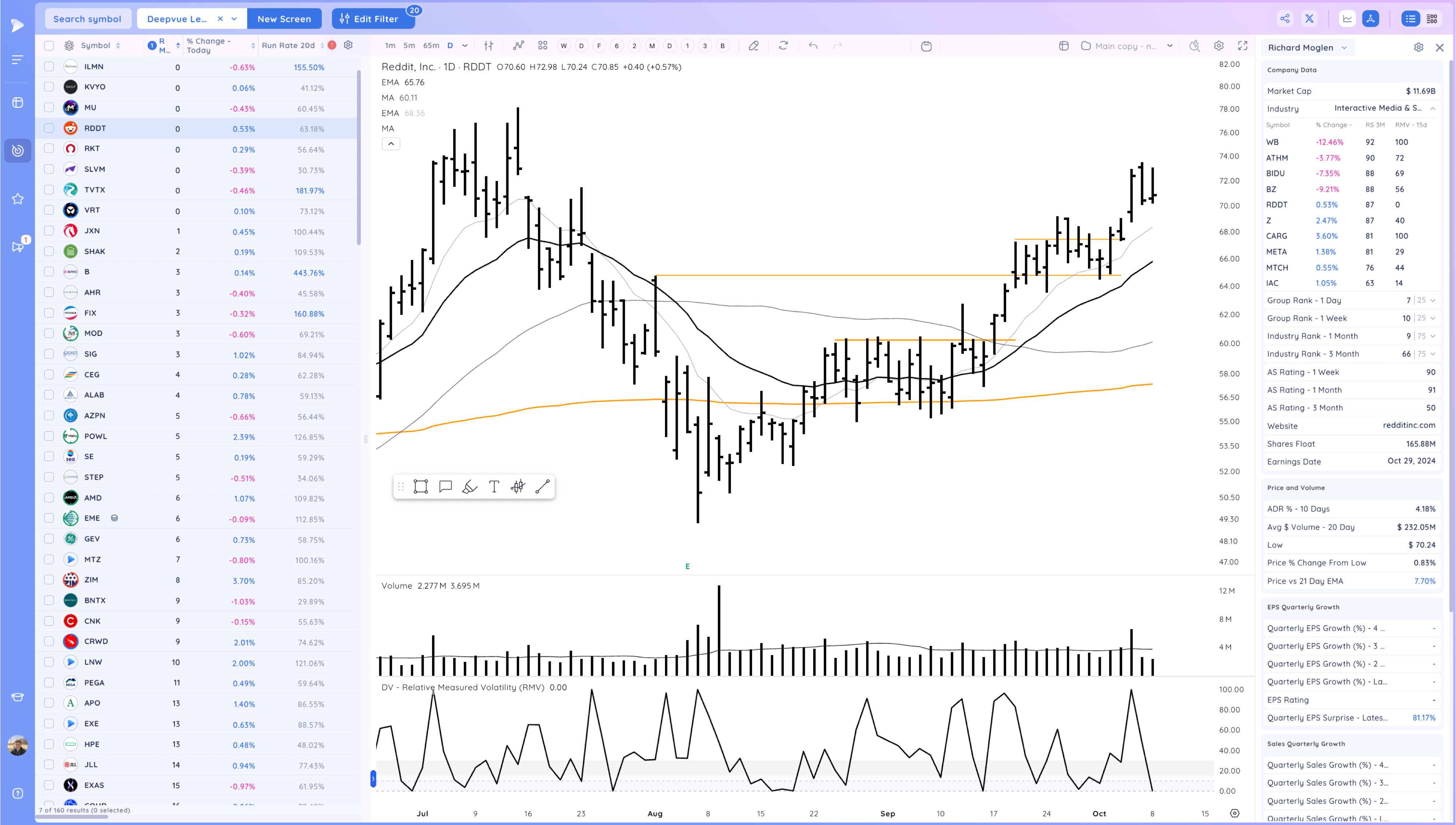Select the 5m timeframe
The image size is (1456, 825).
point(409,46)
